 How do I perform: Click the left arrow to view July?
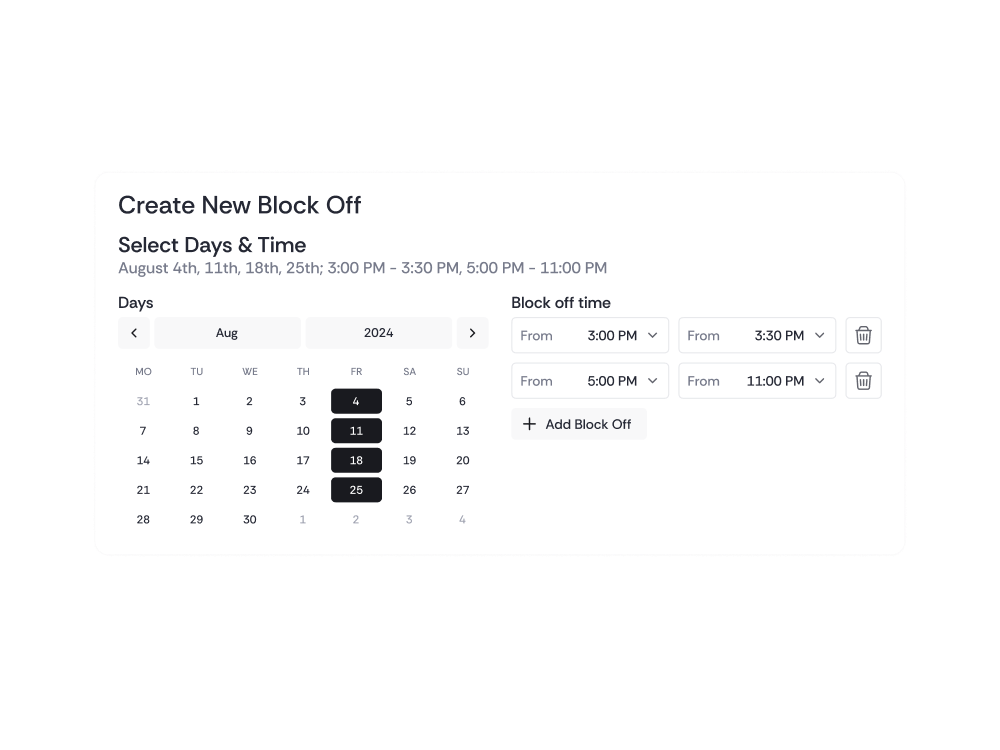coord(134,332)
